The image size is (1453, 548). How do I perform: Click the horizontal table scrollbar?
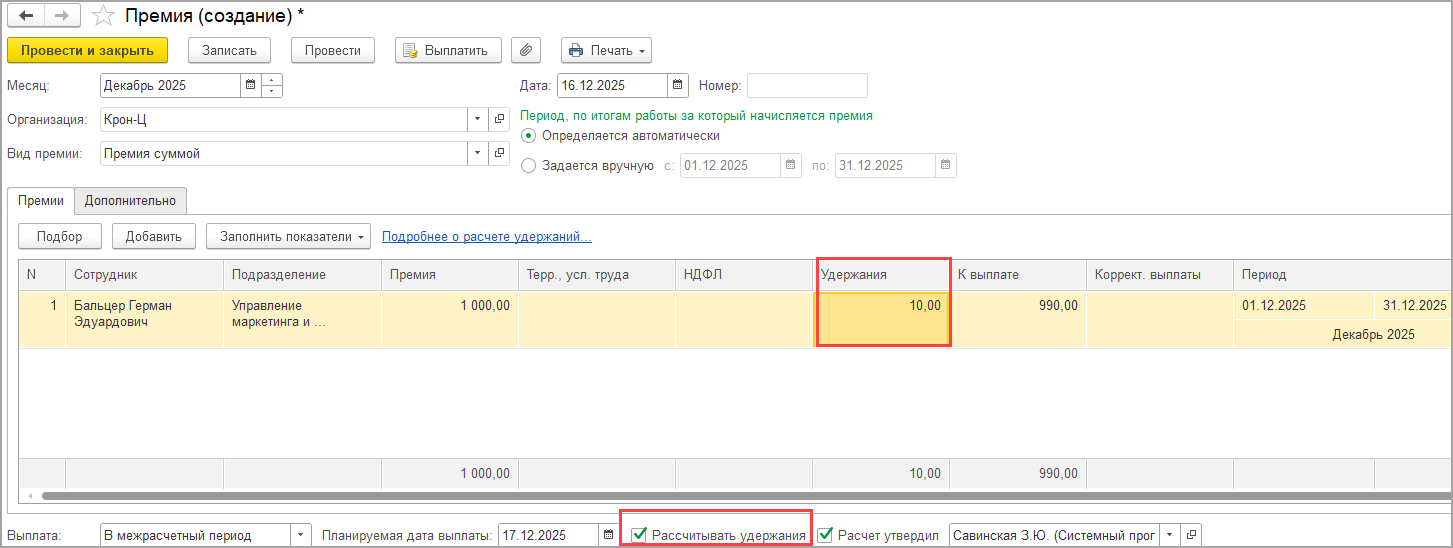(x=700, y=496)
